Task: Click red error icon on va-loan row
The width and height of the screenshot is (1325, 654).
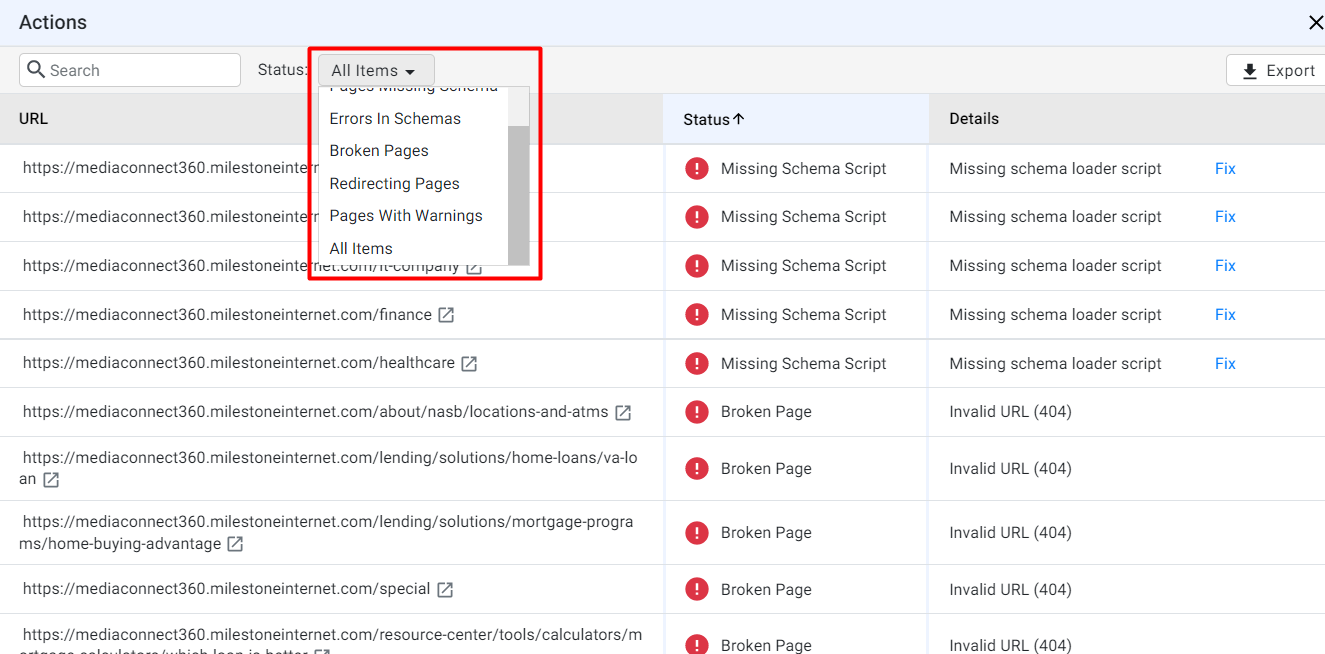Action: pos(697,468)
